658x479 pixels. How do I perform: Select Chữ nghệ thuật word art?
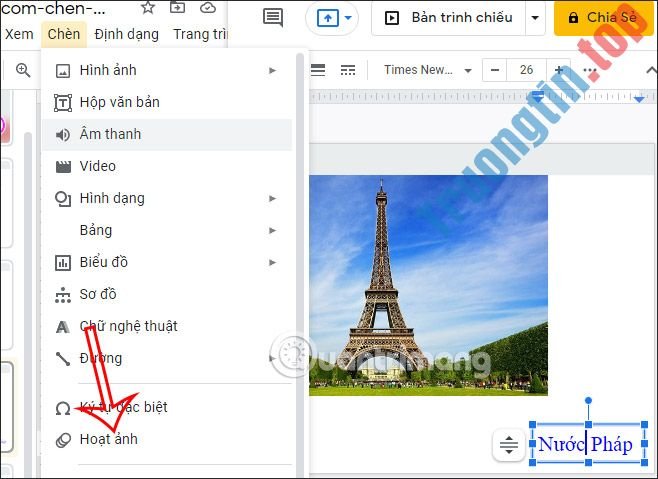pyautogui.click(x=167, y=326)
